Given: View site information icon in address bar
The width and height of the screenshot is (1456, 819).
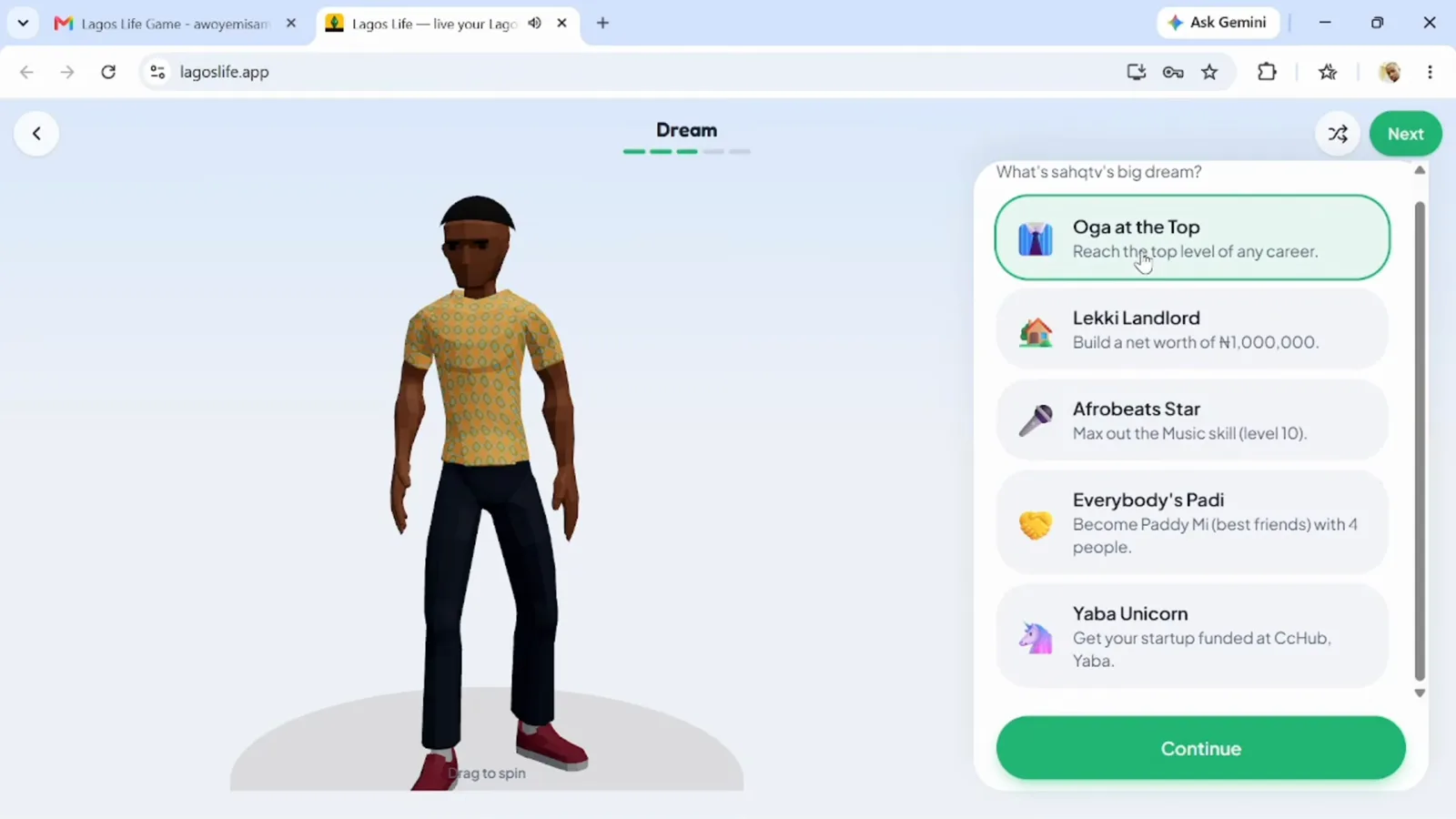Looking at the screenshot, I should click(157, 72).
